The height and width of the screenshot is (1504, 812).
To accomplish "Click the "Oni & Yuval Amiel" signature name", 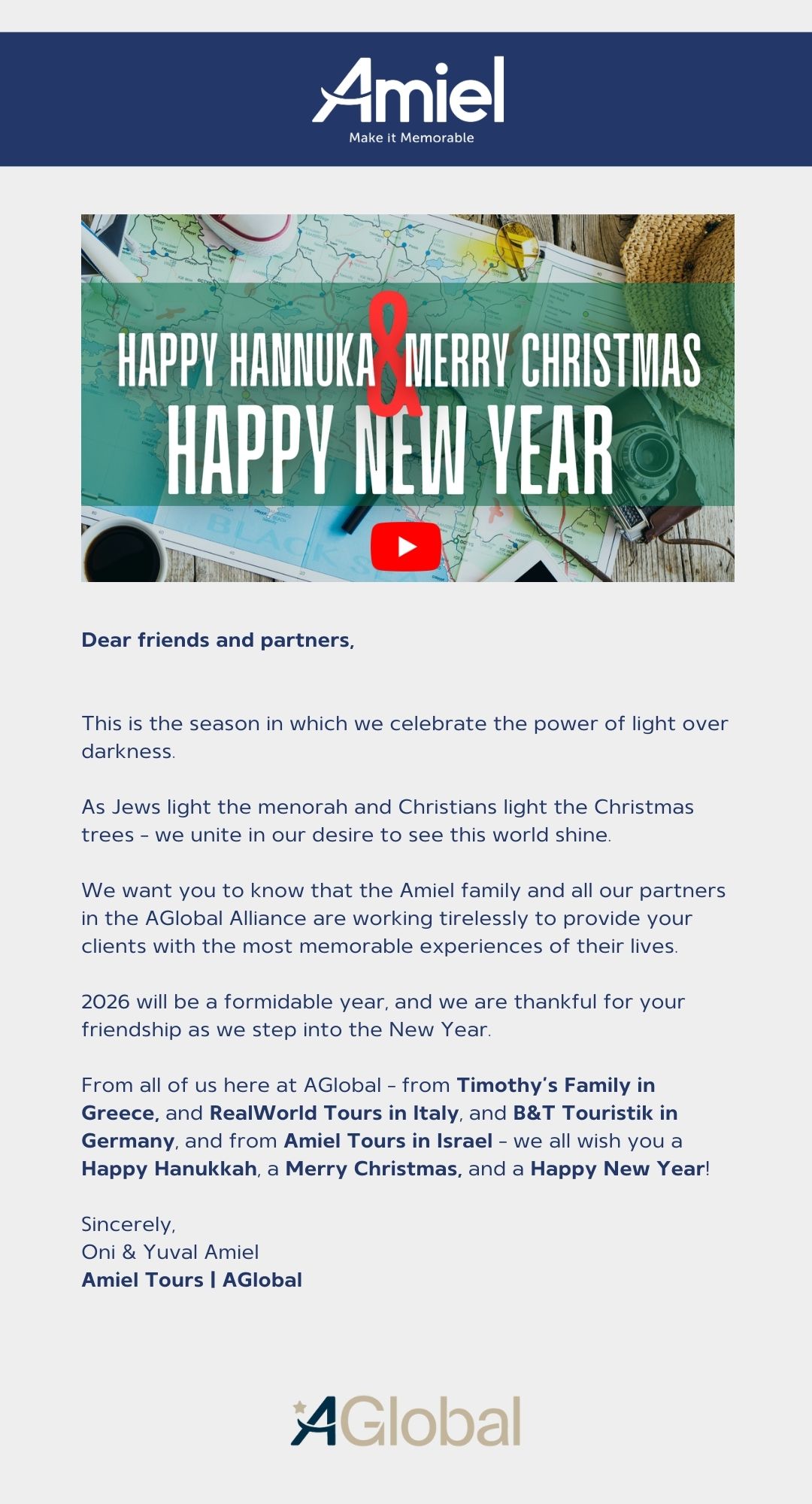I will click(x=170, y=1252).
